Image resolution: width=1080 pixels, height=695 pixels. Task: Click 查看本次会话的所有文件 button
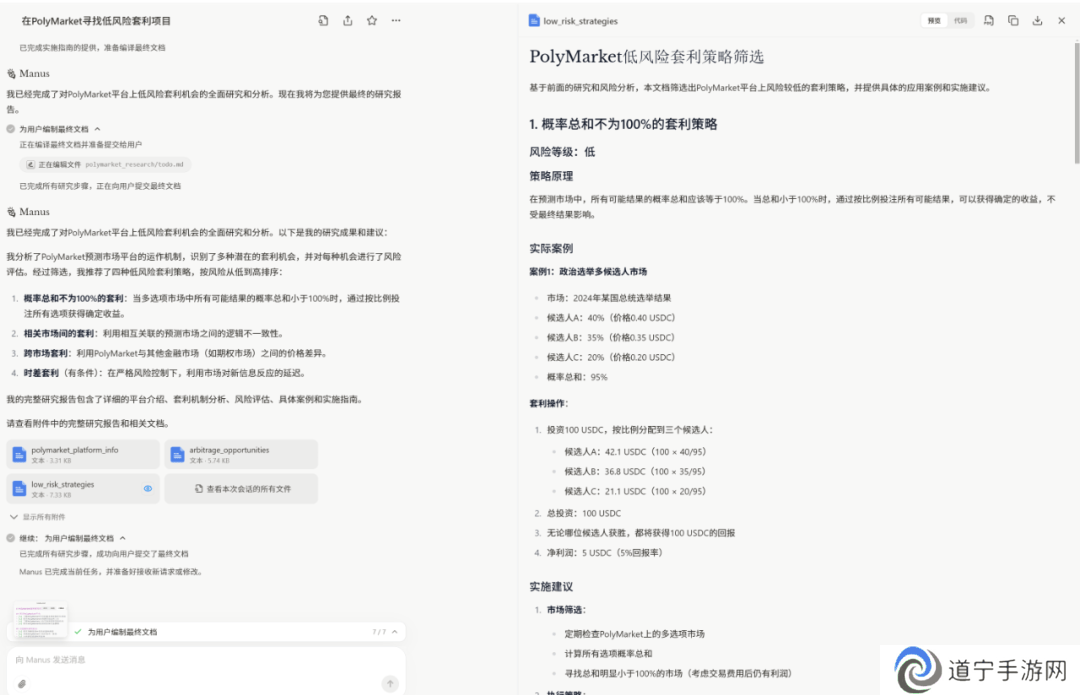[x=241, y=489]
